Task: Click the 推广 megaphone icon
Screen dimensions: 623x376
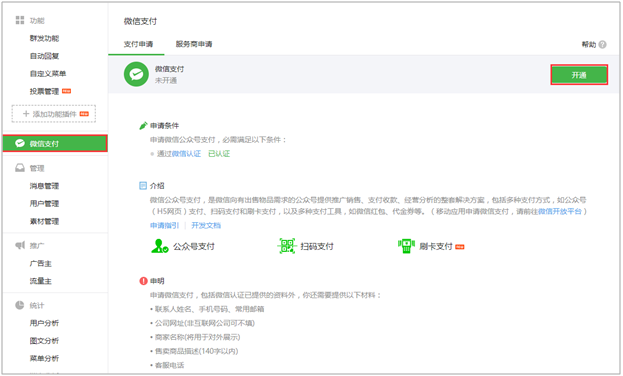Action: (x=20, y=245)
